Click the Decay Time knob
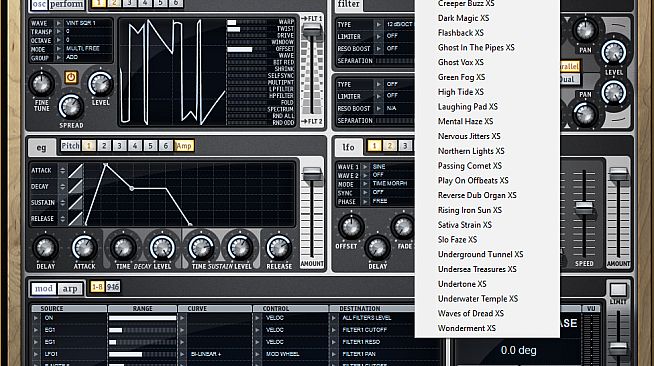The height and width of the screenshot is (366, 654). pyautogui.click(x=123, y=248)
